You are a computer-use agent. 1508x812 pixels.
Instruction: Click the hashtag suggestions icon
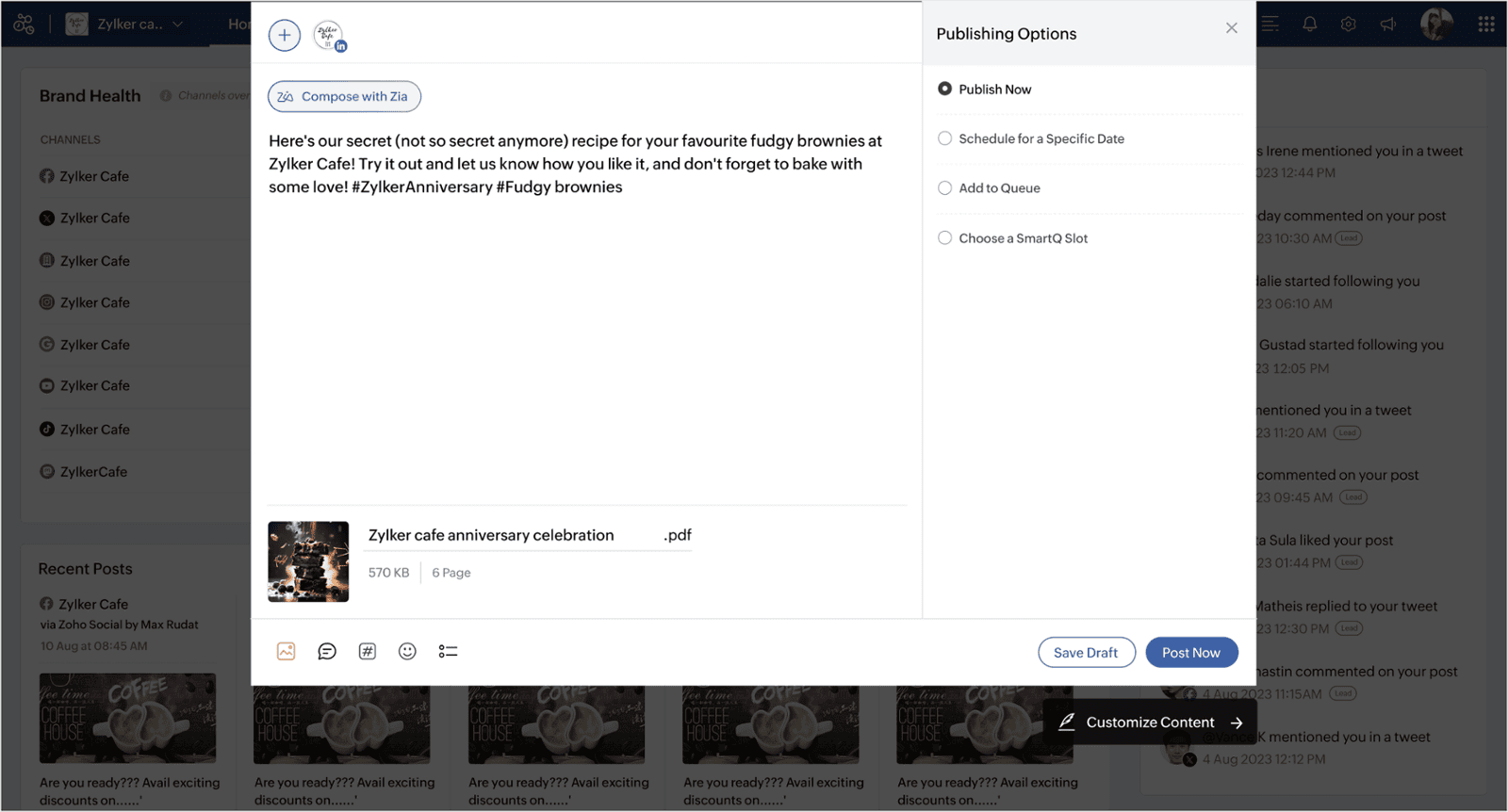pyautogui.click(x=368, y=651)
